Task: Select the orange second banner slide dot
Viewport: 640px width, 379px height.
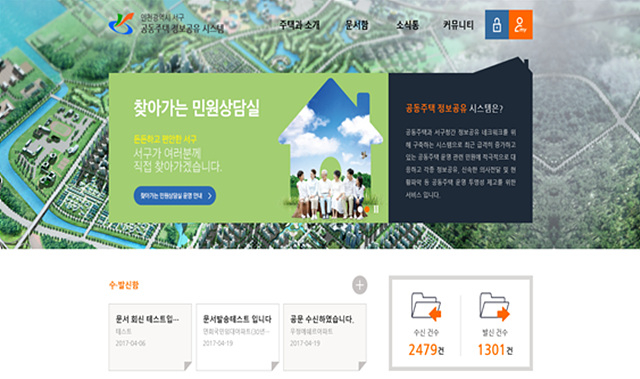Action: pos(367,209)
